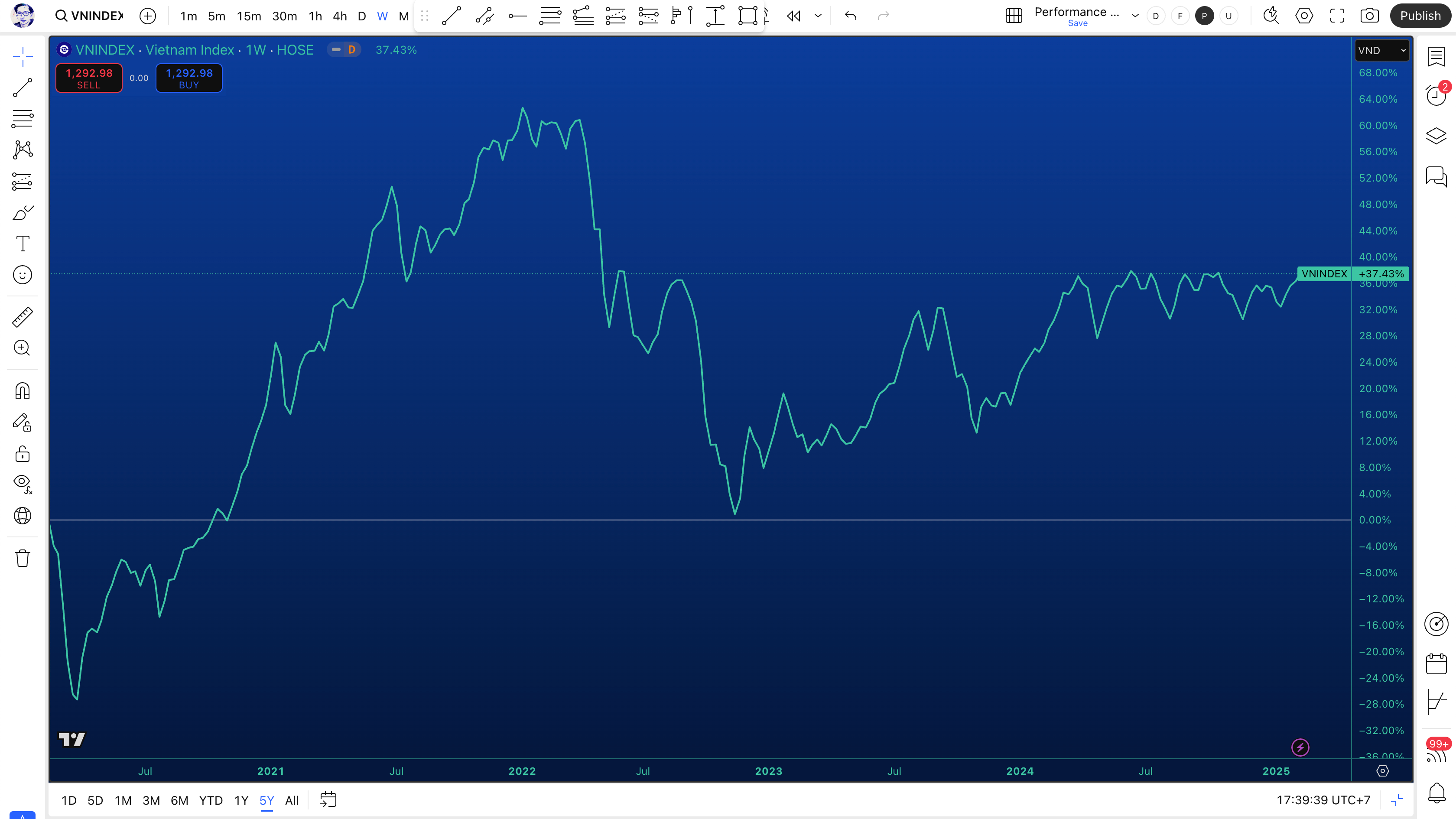Viewport: 1456px width, 819px height.
Task: Select the ruler measure tool
Action: (x=23, y=317)
